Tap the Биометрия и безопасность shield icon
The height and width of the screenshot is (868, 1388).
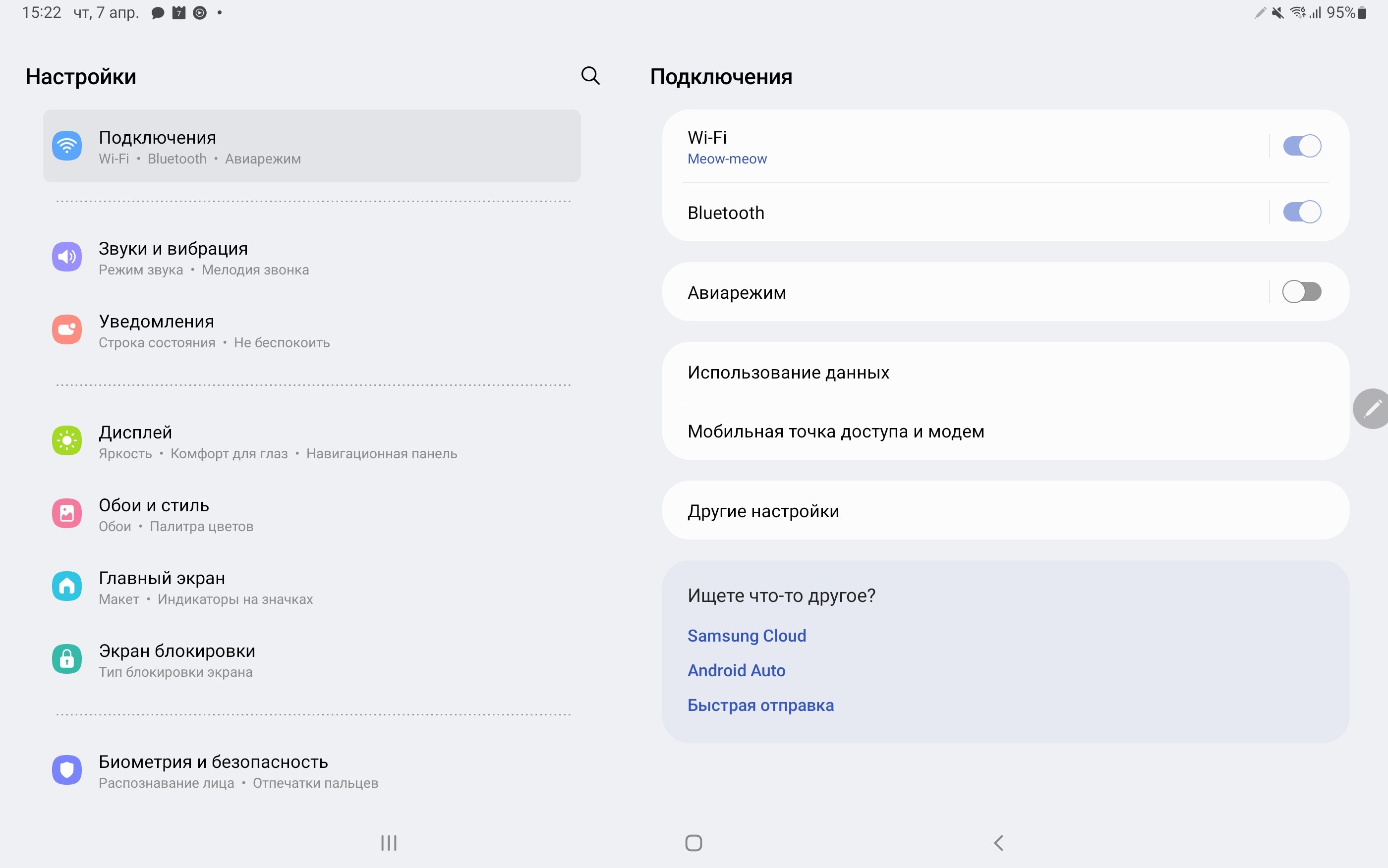point(66,770)
